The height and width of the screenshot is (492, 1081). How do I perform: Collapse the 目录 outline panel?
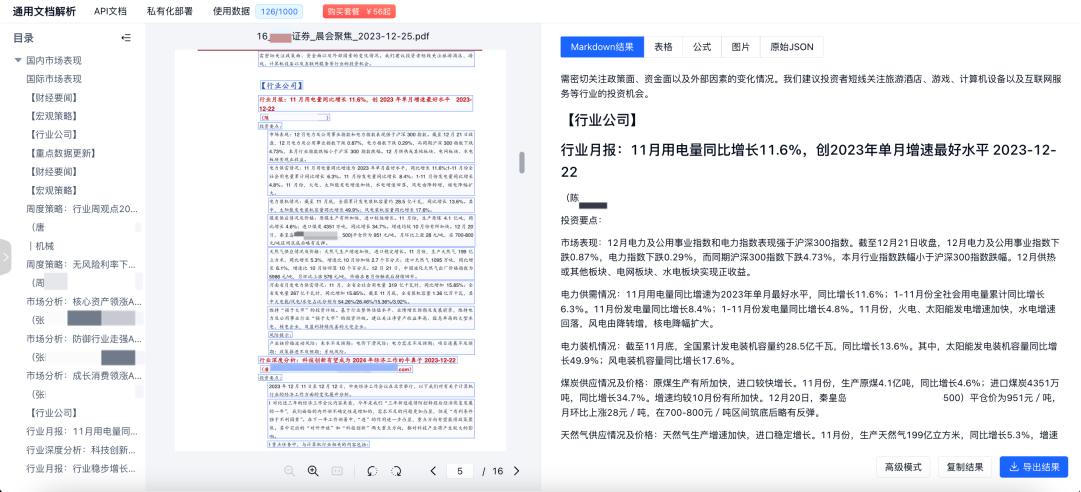[125, 38]
